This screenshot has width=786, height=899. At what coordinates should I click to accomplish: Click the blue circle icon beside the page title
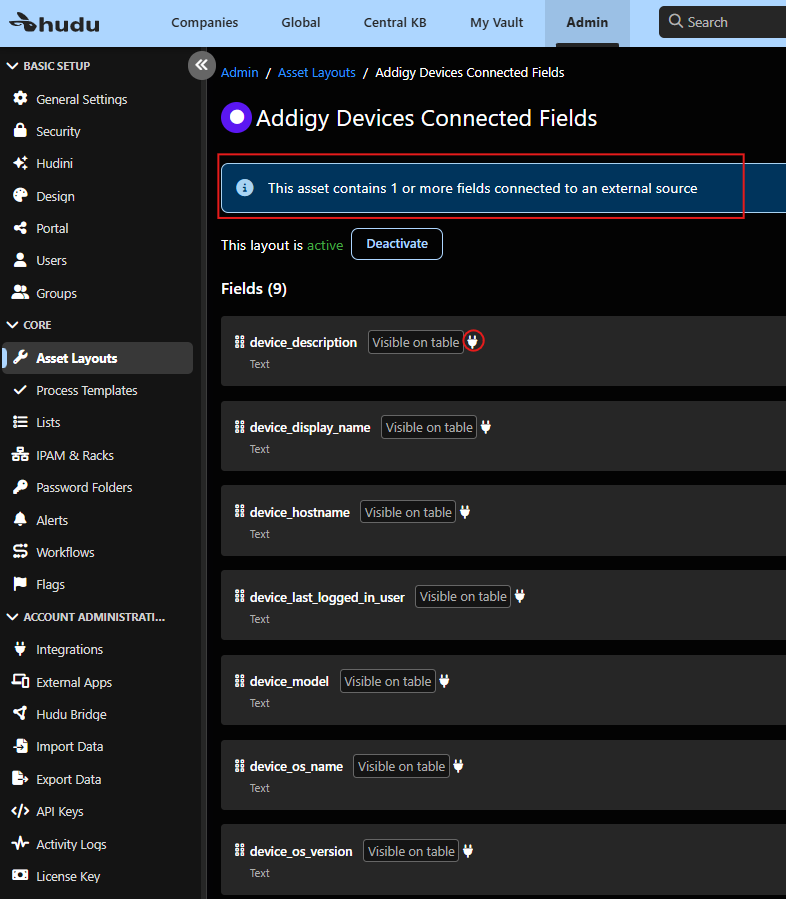[235, 118]
